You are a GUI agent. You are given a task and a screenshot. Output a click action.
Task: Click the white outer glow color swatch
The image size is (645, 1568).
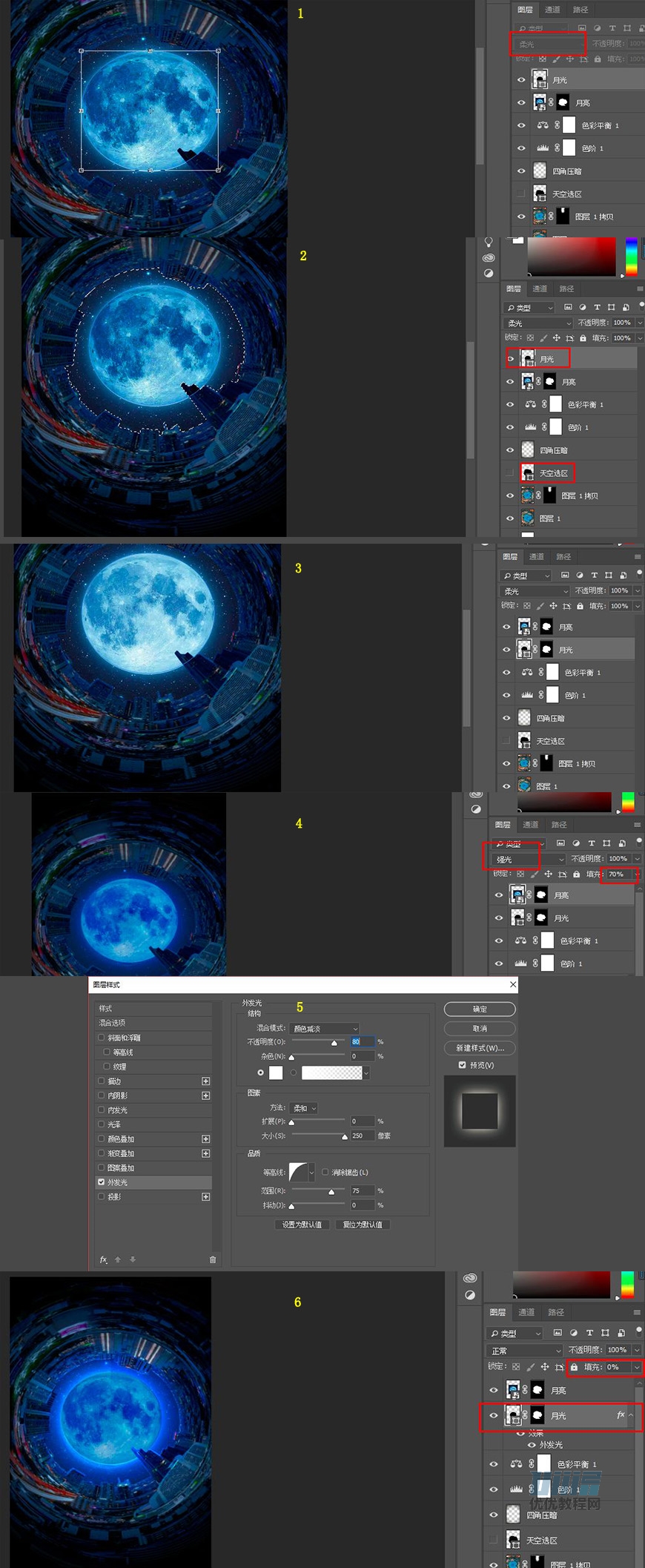276,1073
